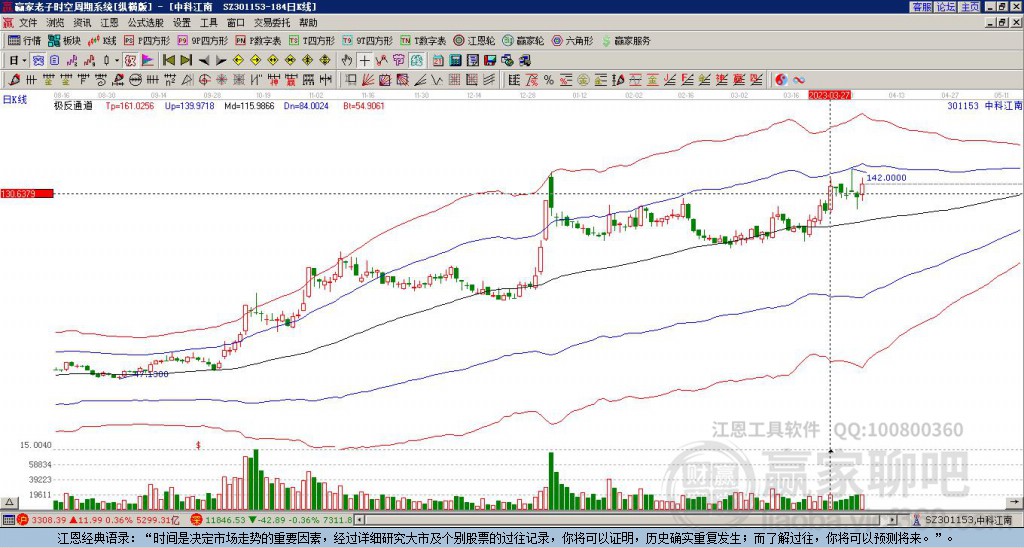
Task: Click the 客服 button in title bar
Action: tap(921, 7)
